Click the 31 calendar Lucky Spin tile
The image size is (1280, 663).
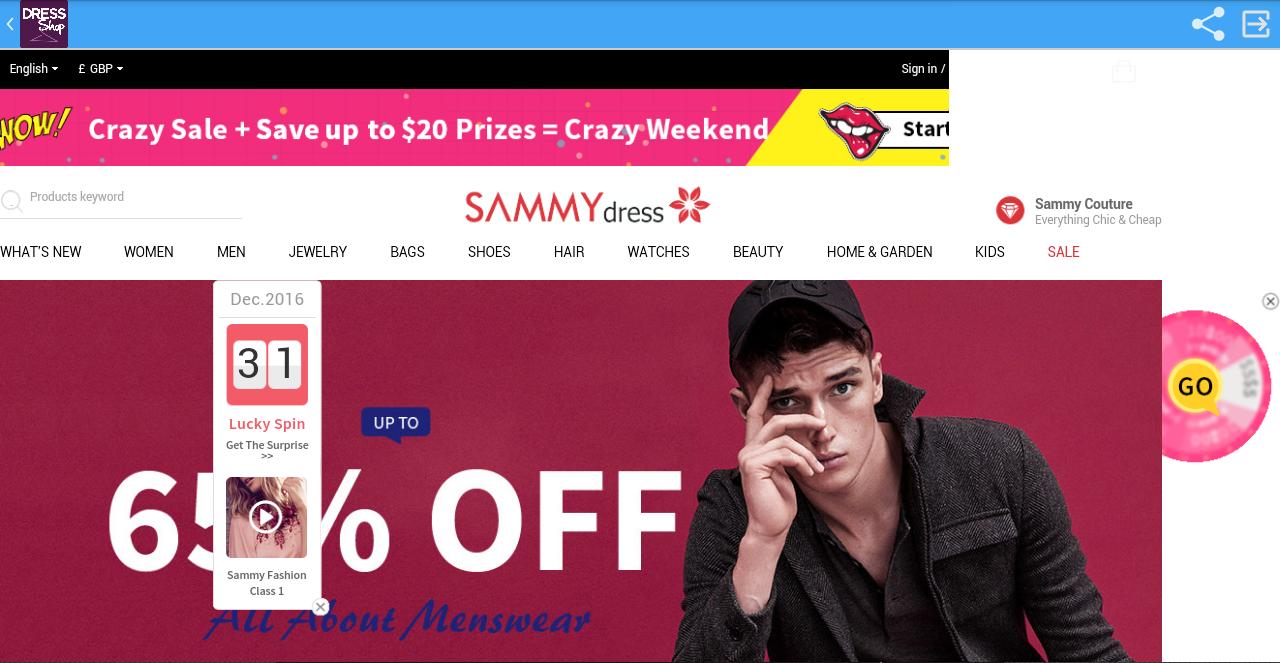(267, 364)
